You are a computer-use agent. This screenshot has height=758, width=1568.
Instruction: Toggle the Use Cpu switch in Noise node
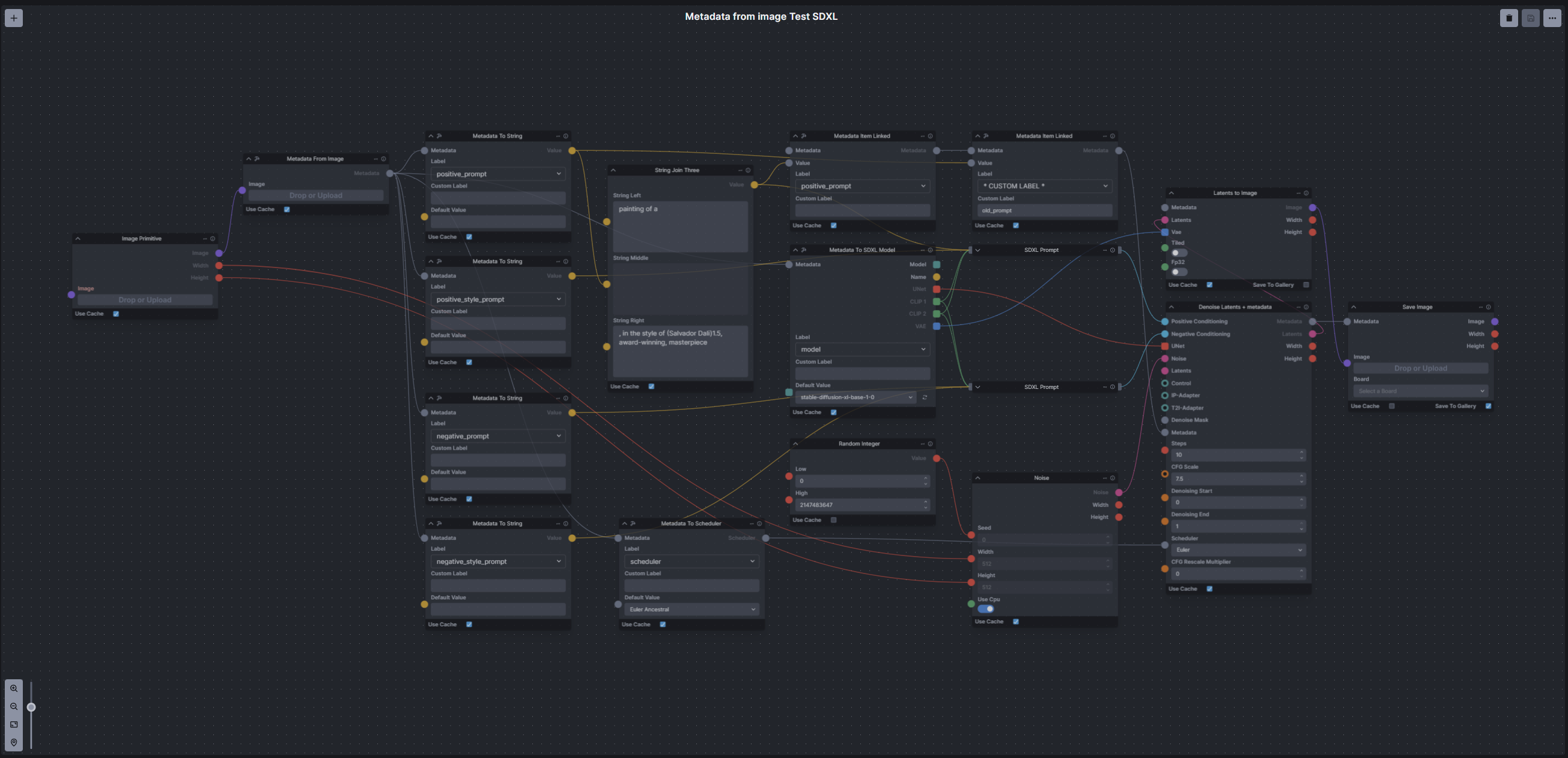(985, 609)
